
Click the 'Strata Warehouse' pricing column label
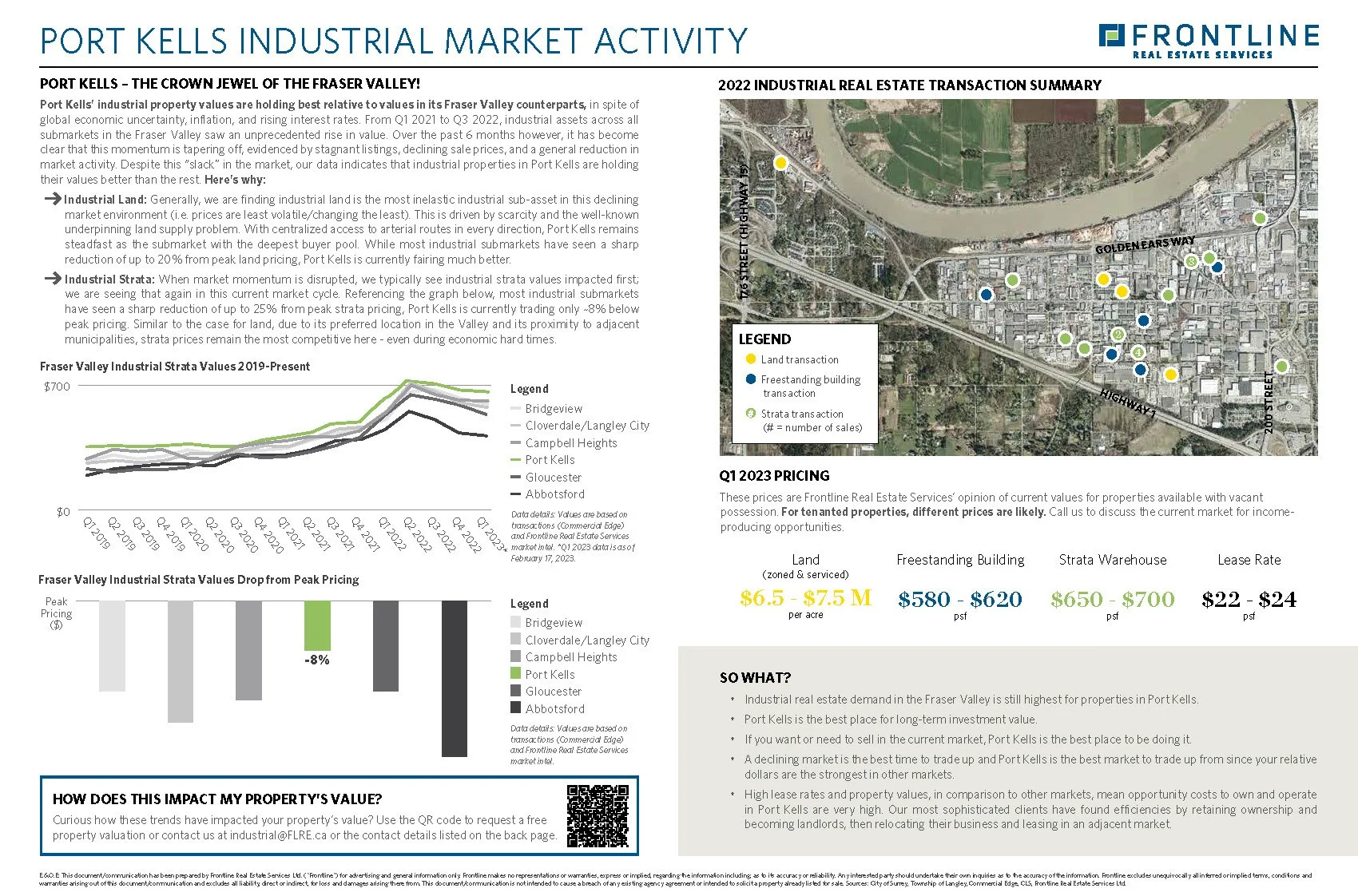[x=1113, y=561]
